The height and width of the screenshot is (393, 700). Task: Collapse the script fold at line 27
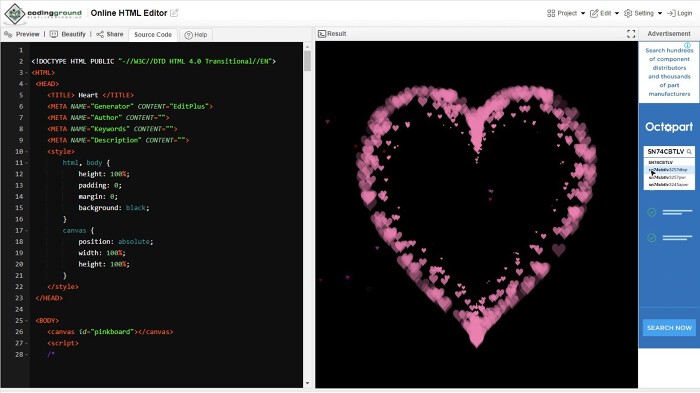26,343
